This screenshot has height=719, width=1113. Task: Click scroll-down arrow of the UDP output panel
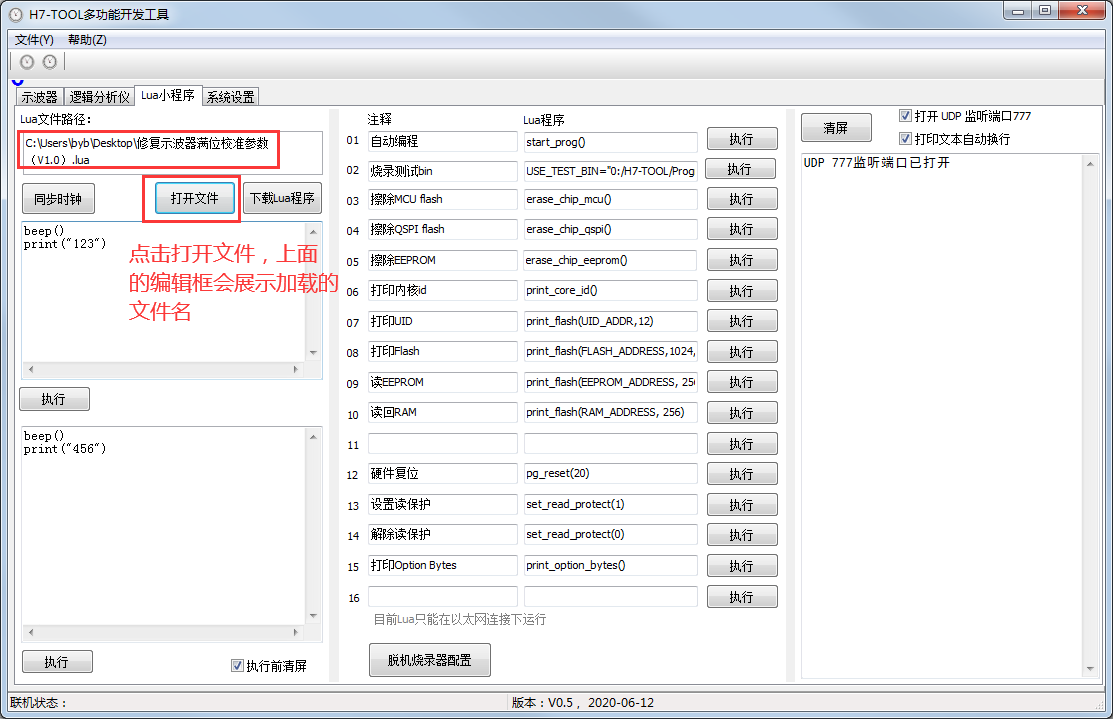point(1090,669)
